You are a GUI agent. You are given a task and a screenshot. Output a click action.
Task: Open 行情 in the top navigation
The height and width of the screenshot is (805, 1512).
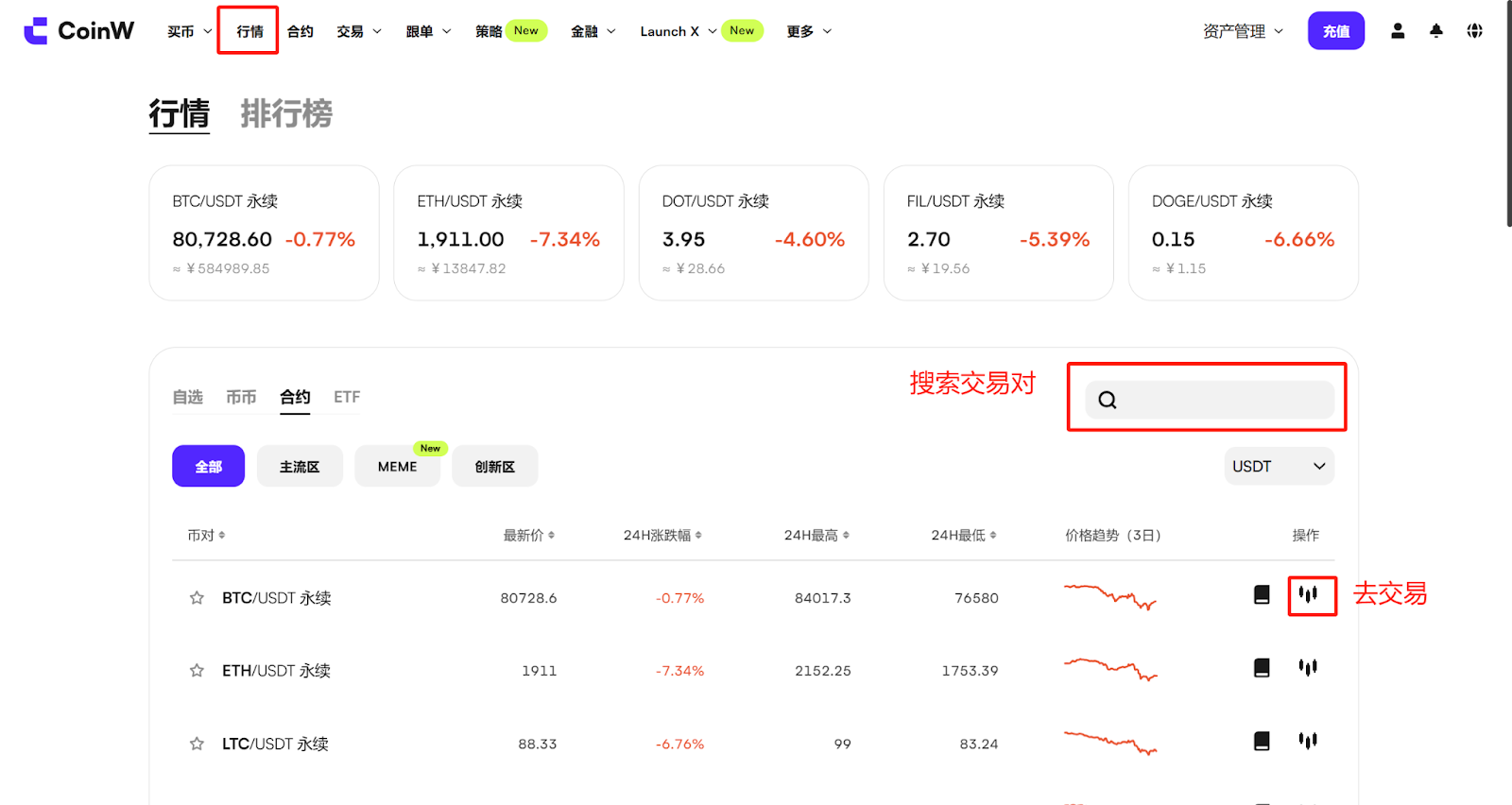tap(249, 31)
